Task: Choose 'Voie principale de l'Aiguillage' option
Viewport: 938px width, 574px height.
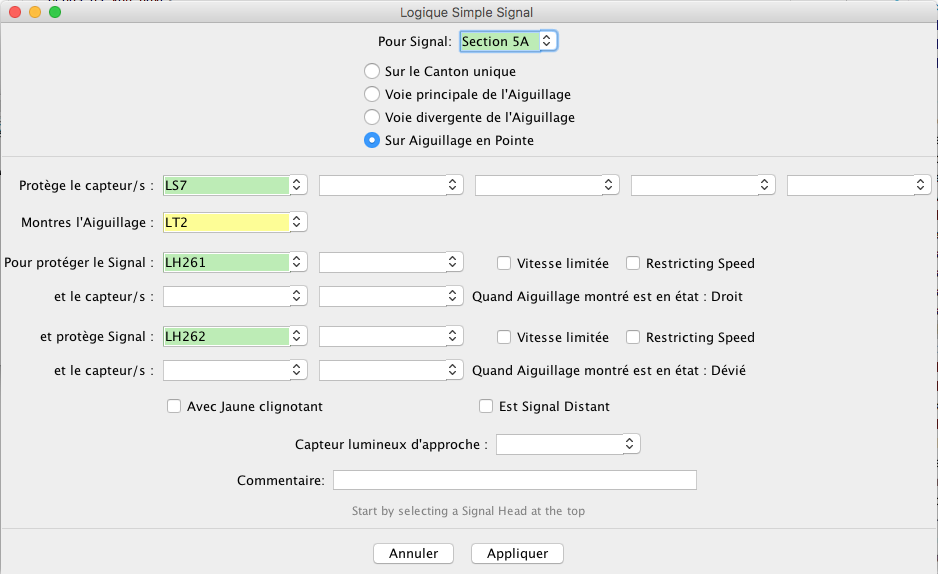Action: click(x=372, y=95)
